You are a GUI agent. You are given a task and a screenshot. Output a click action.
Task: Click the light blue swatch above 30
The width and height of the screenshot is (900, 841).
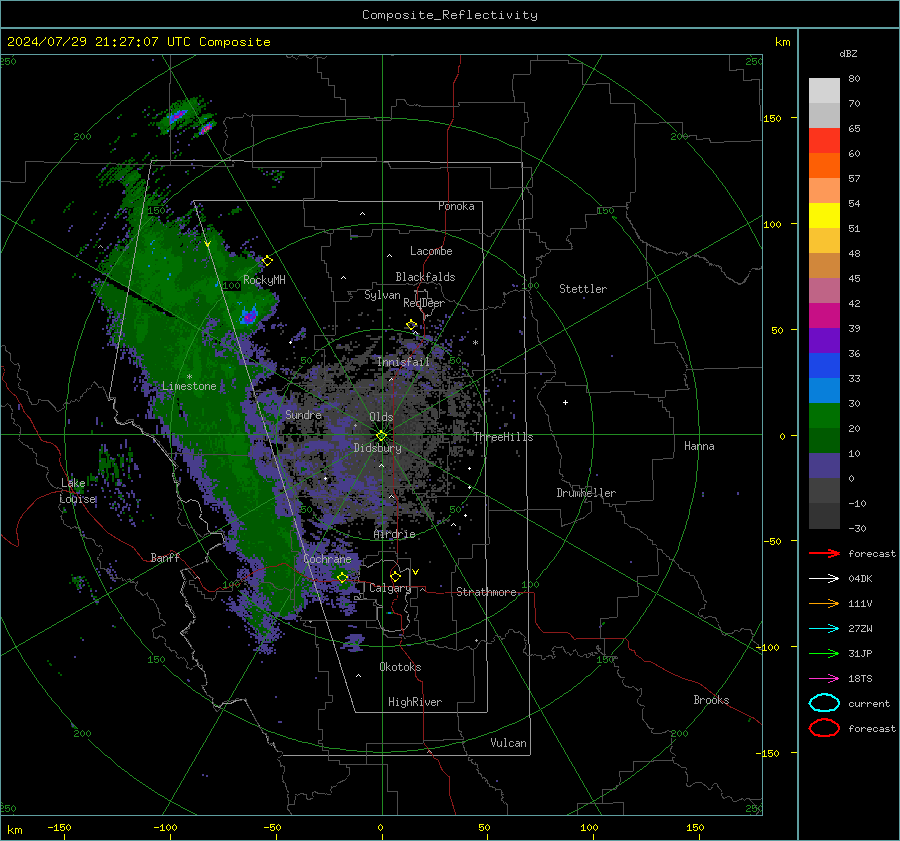click(824, 390)
